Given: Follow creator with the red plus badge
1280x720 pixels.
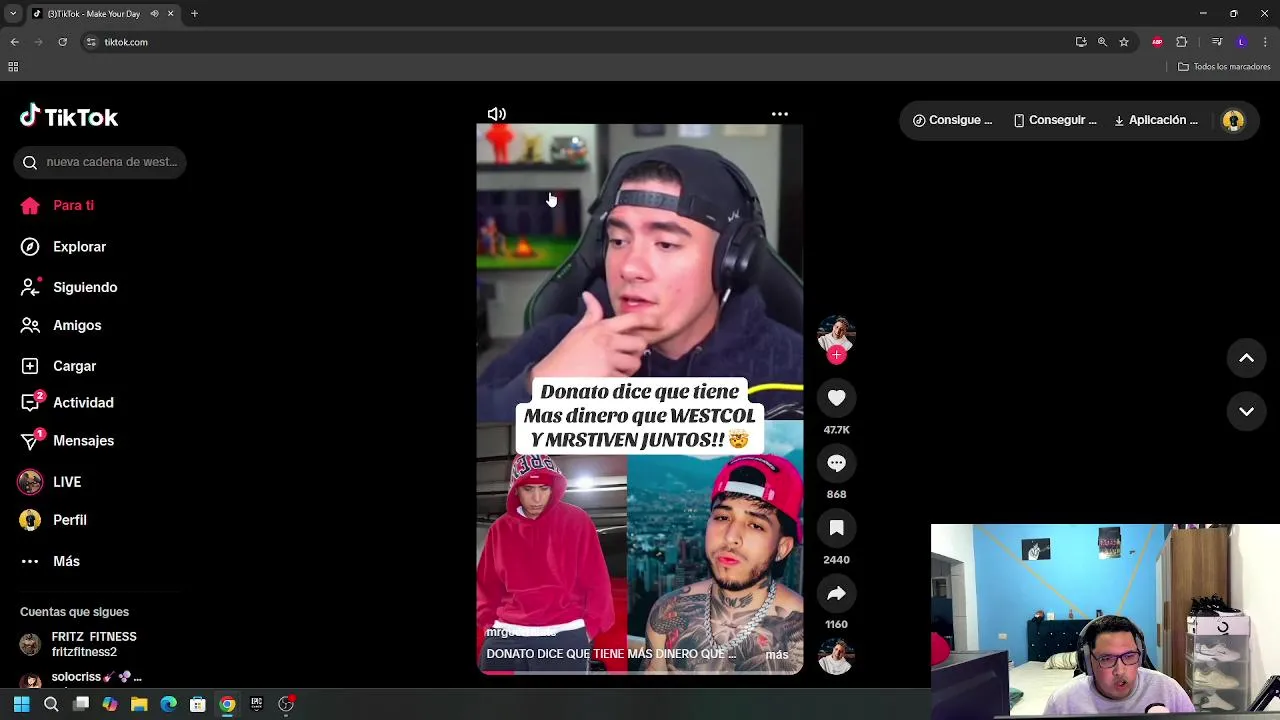Looking at the screenshot, I should pos(836,355).
